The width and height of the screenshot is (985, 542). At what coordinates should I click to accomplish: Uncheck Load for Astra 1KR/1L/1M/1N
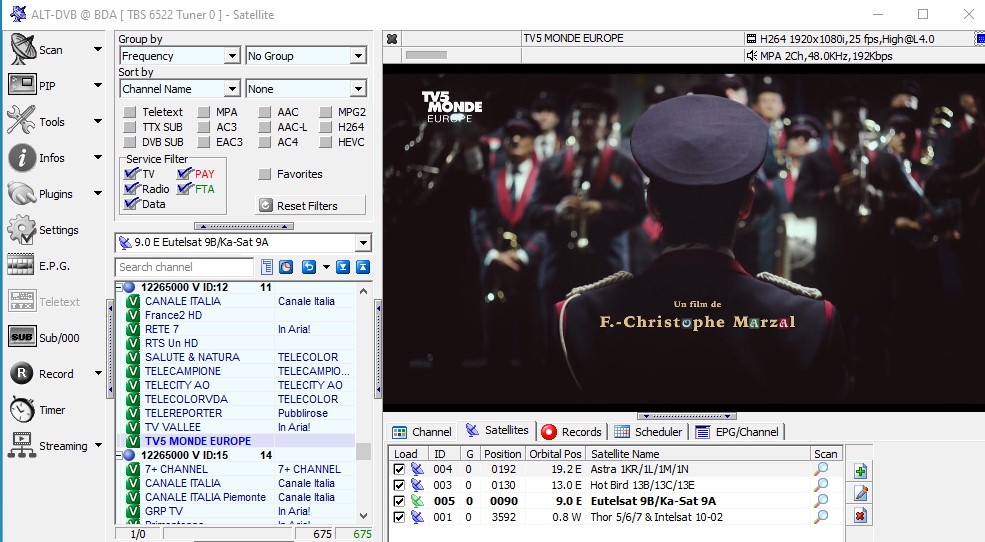(399, 469)
